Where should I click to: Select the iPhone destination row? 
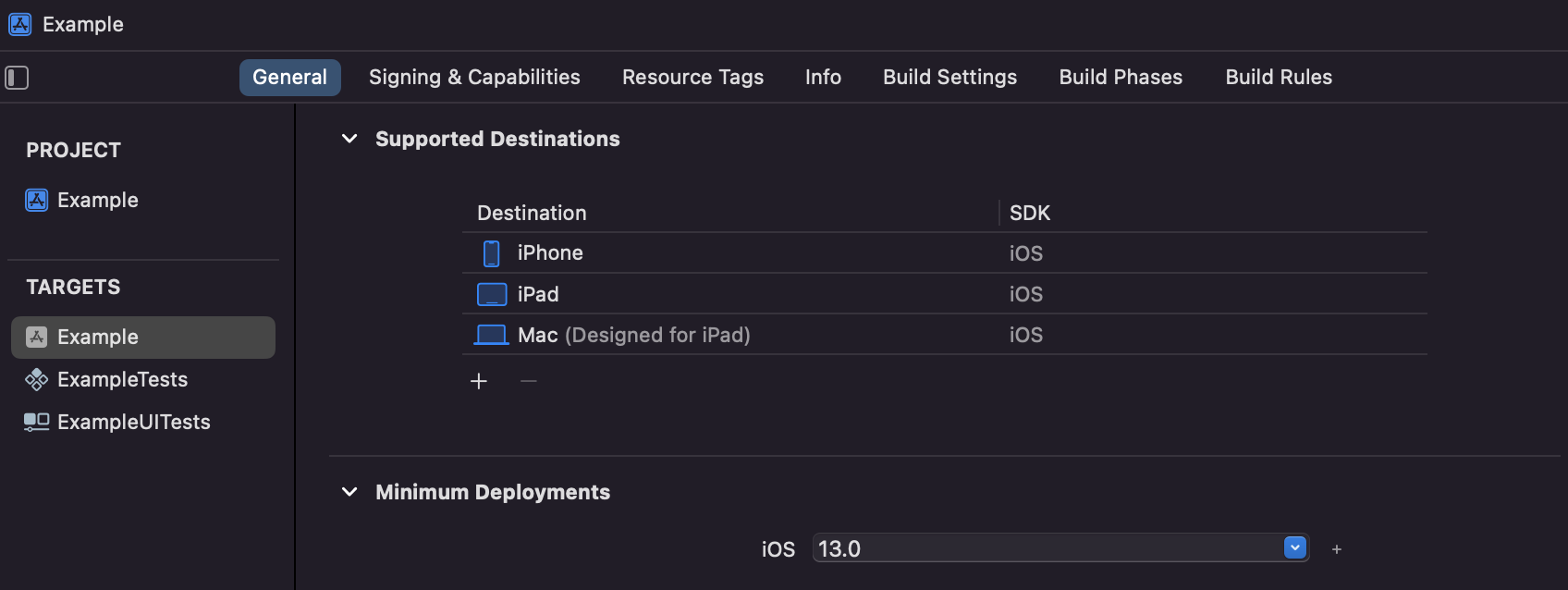[945, 253]
